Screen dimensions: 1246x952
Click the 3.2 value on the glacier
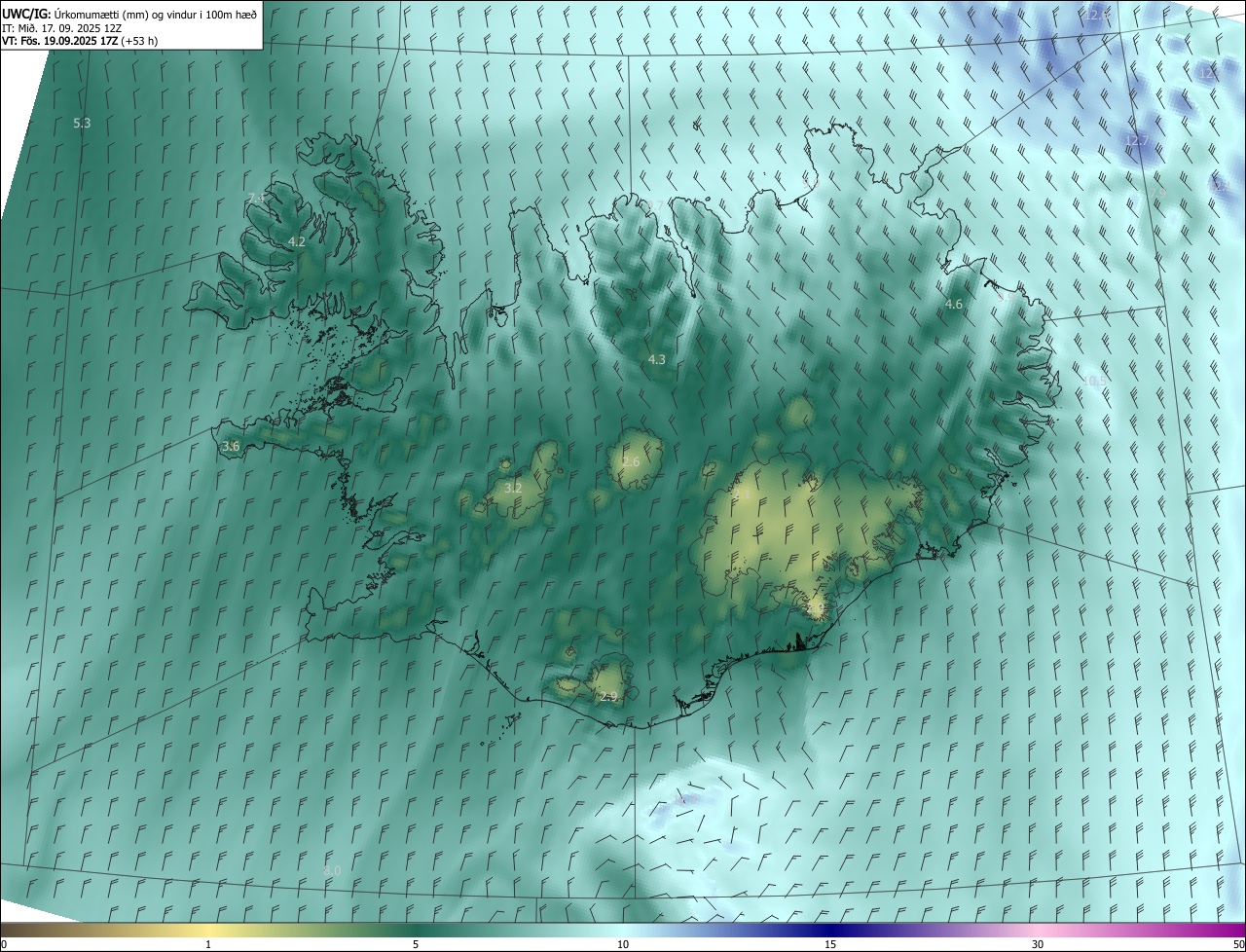[x=513, y=488]
